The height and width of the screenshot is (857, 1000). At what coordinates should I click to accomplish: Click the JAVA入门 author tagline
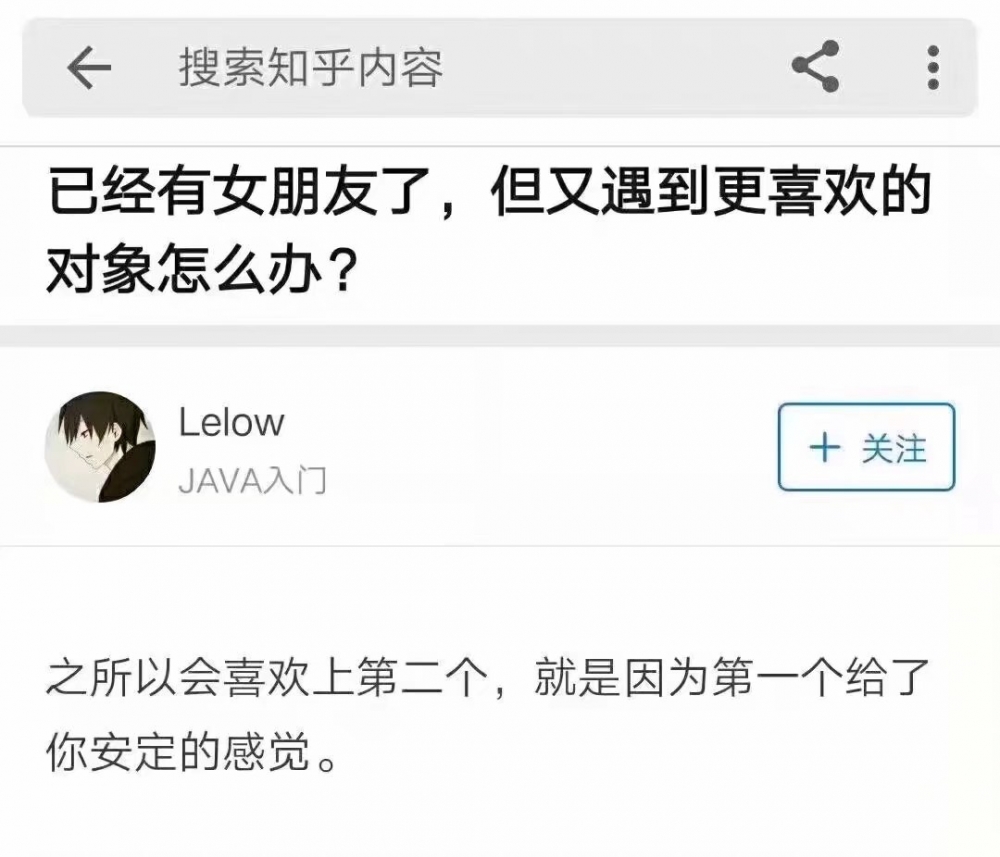(x=253, y=480)
